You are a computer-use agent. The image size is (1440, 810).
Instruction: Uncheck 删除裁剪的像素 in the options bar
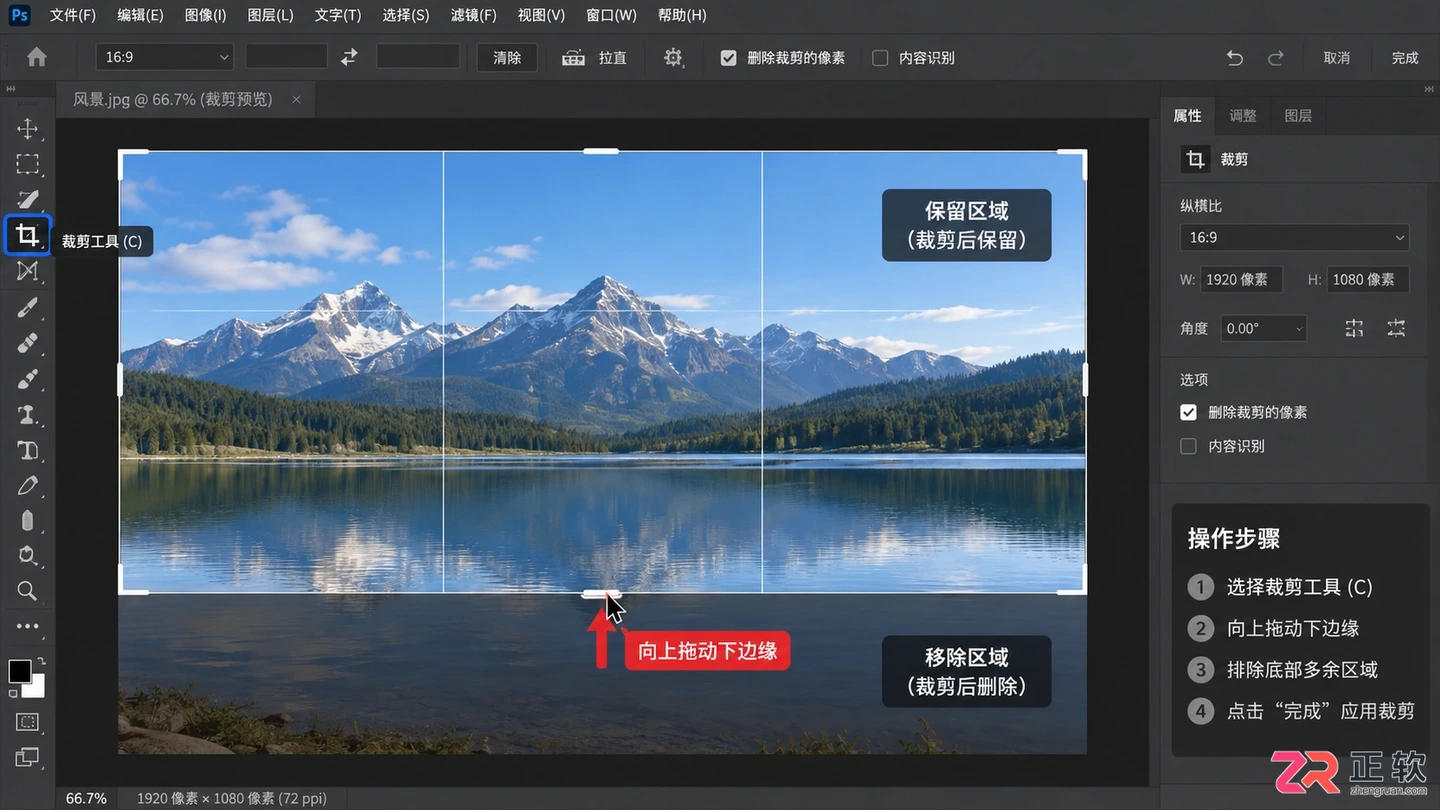coord(729,58)
